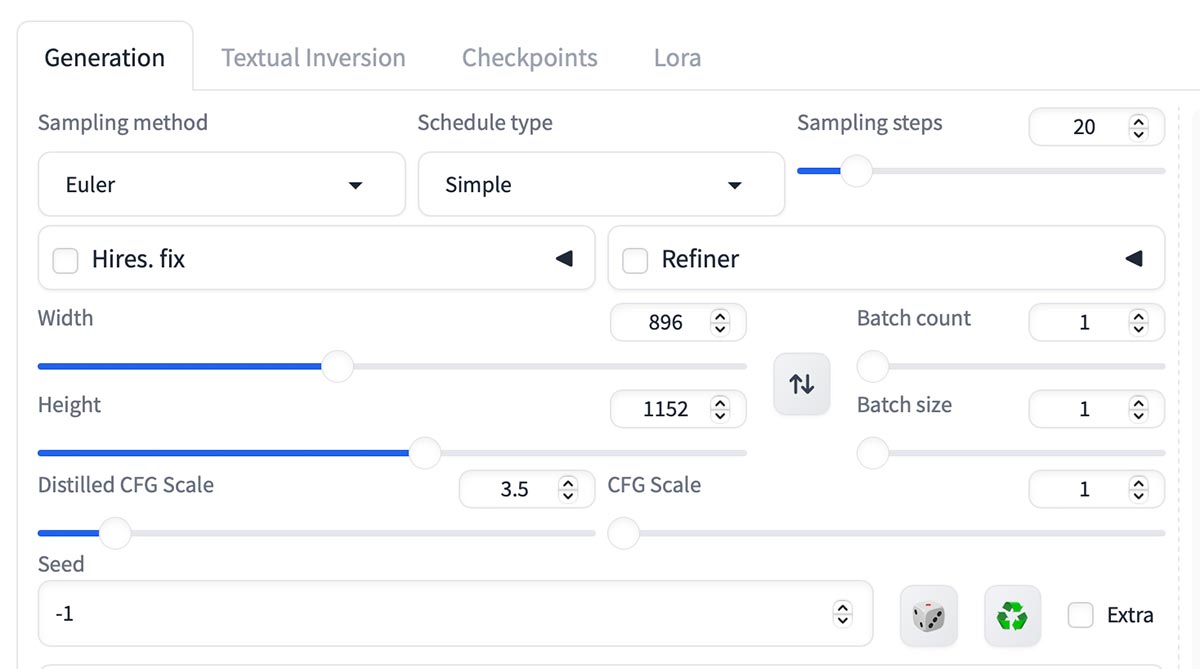Click the Distilled CFG Scale slider handle
1200x669 pixels.
115,533
